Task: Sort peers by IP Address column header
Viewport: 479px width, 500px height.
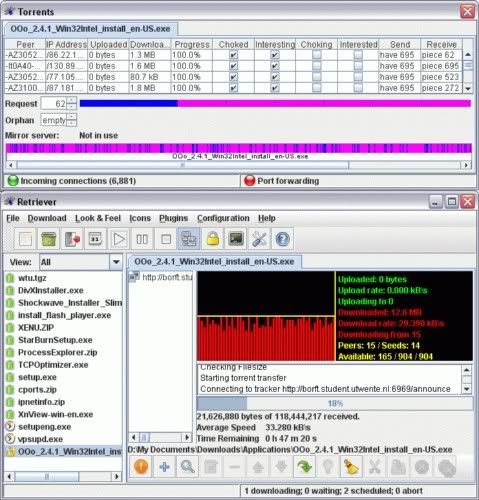Action: [66, 44]
